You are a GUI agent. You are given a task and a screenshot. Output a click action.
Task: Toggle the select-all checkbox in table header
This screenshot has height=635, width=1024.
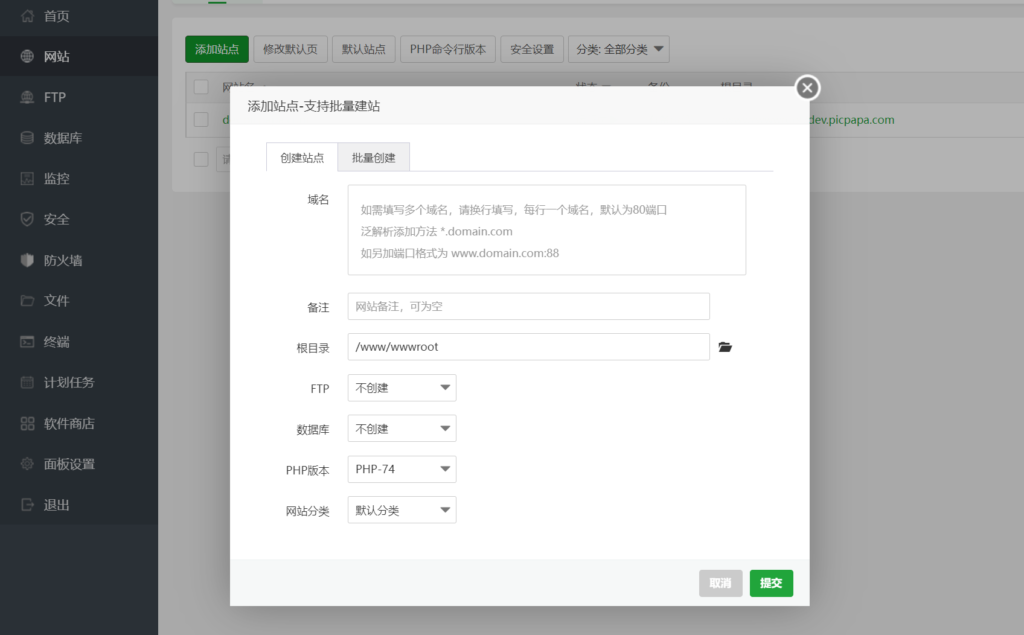click(201, 87)
